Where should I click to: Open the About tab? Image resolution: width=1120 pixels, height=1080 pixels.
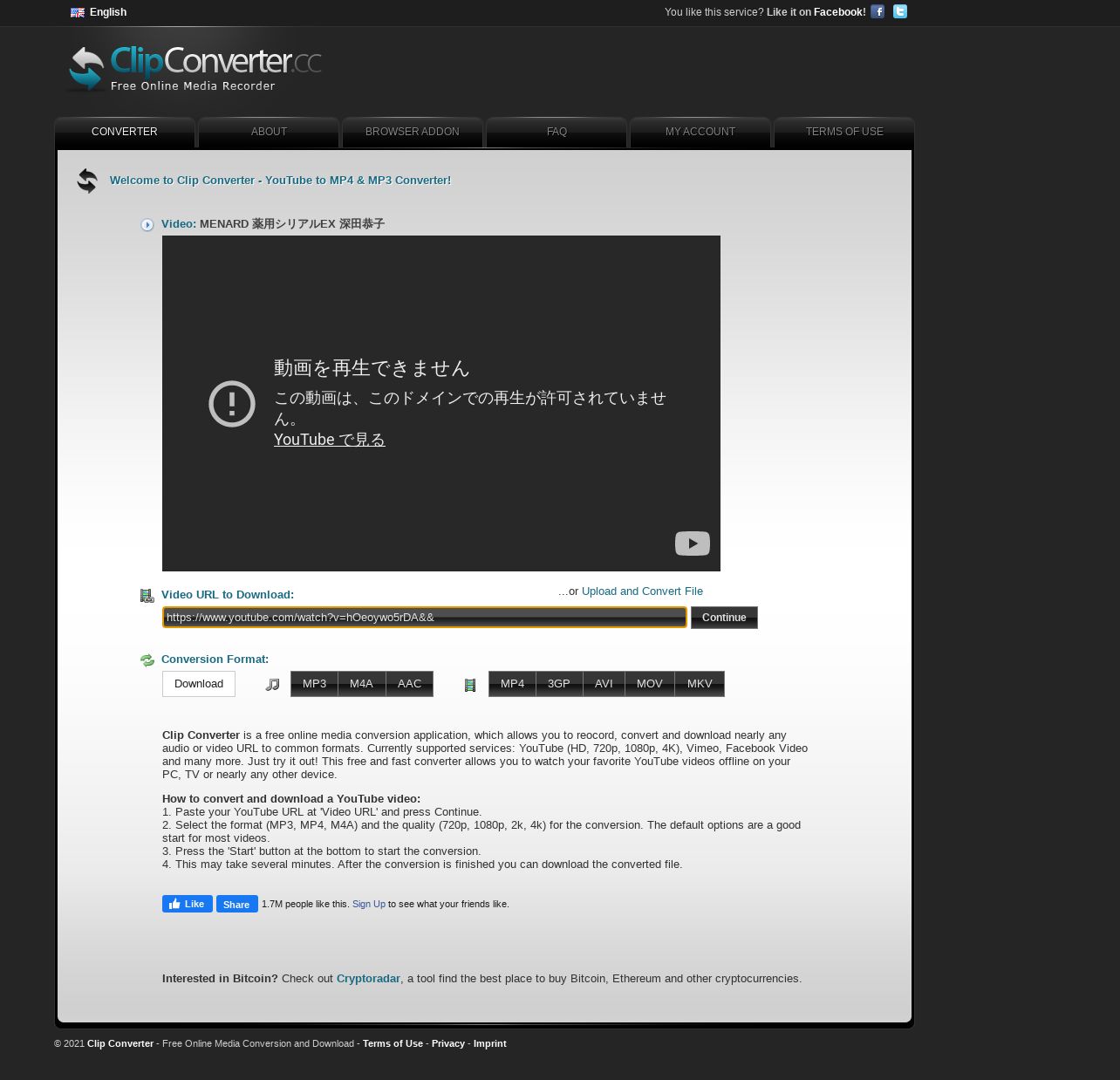click(x=269, y=132)
